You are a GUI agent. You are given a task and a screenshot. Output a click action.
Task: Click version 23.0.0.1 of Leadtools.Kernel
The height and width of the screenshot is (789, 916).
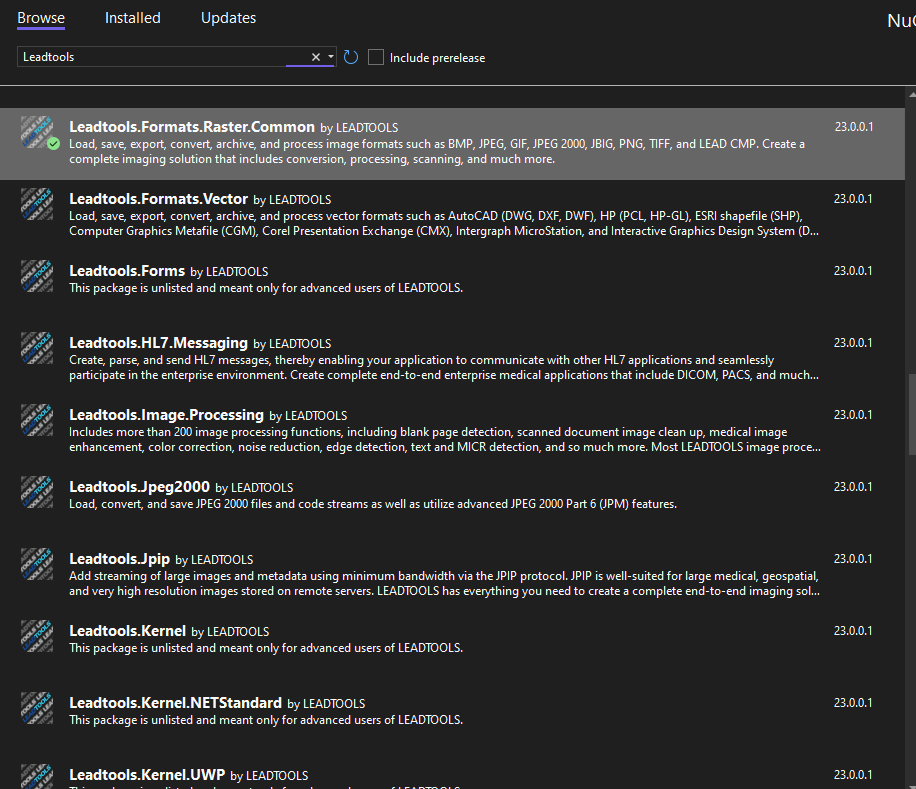853,631
